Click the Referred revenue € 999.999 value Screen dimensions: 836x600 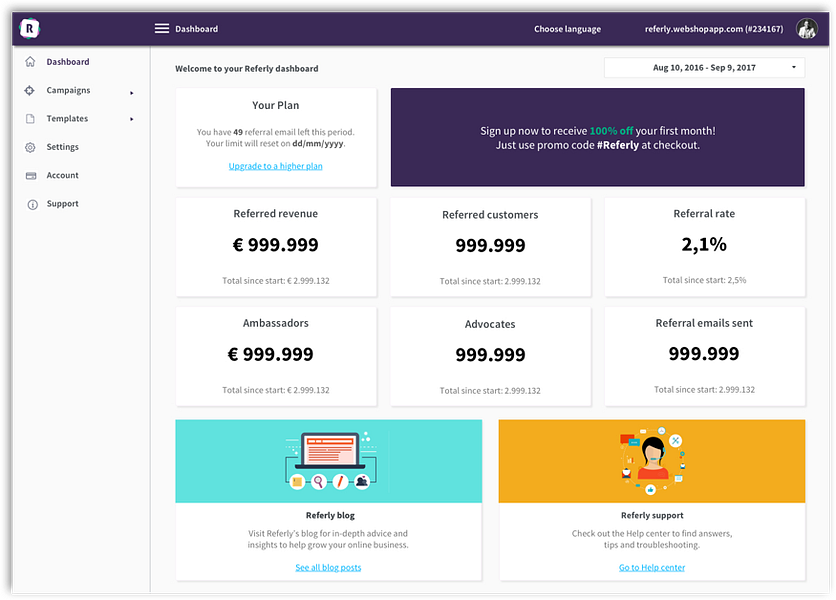pyautogui.click(x=276, y=245)
